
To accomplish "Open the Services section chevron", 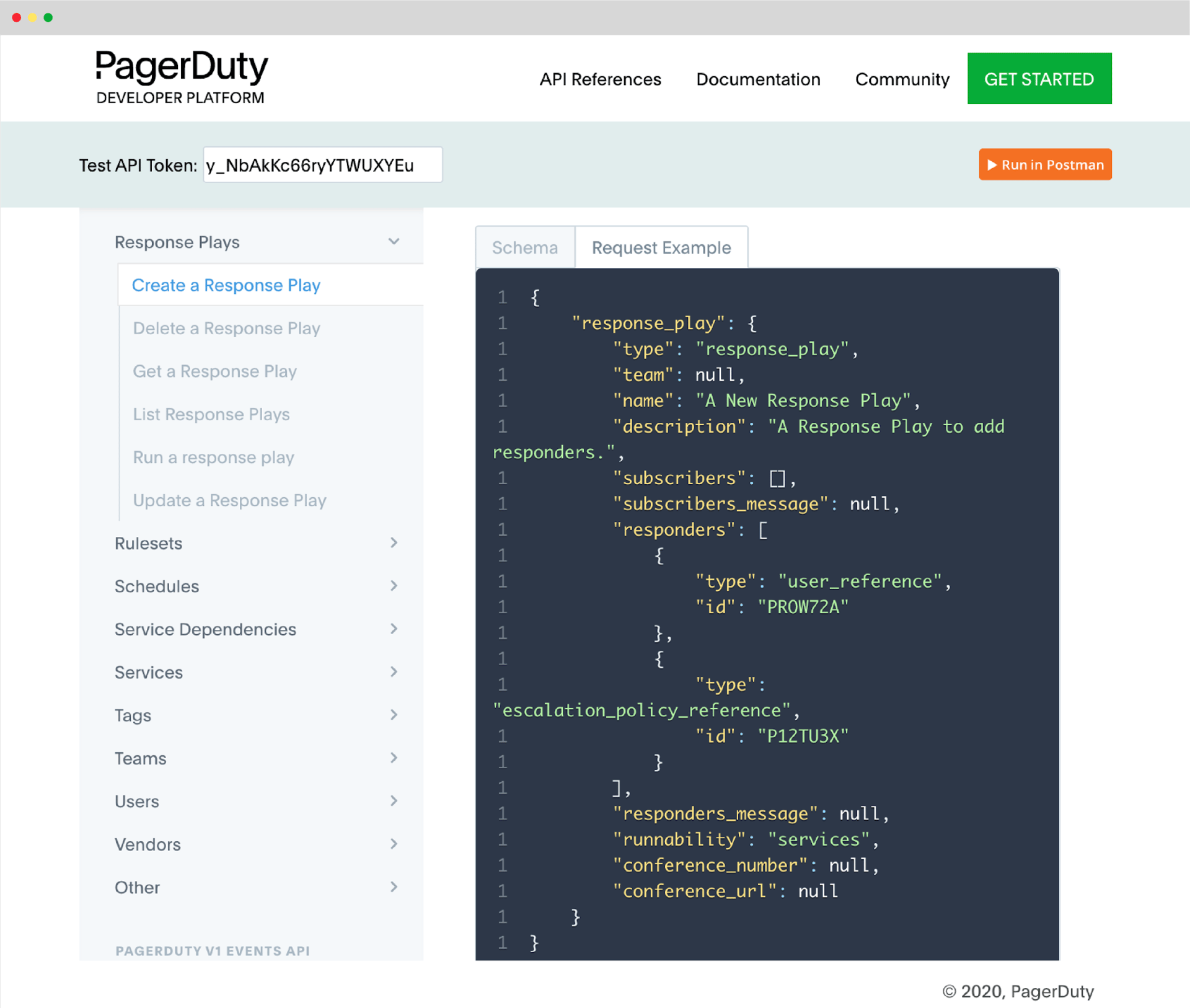I will coord(394,672).
